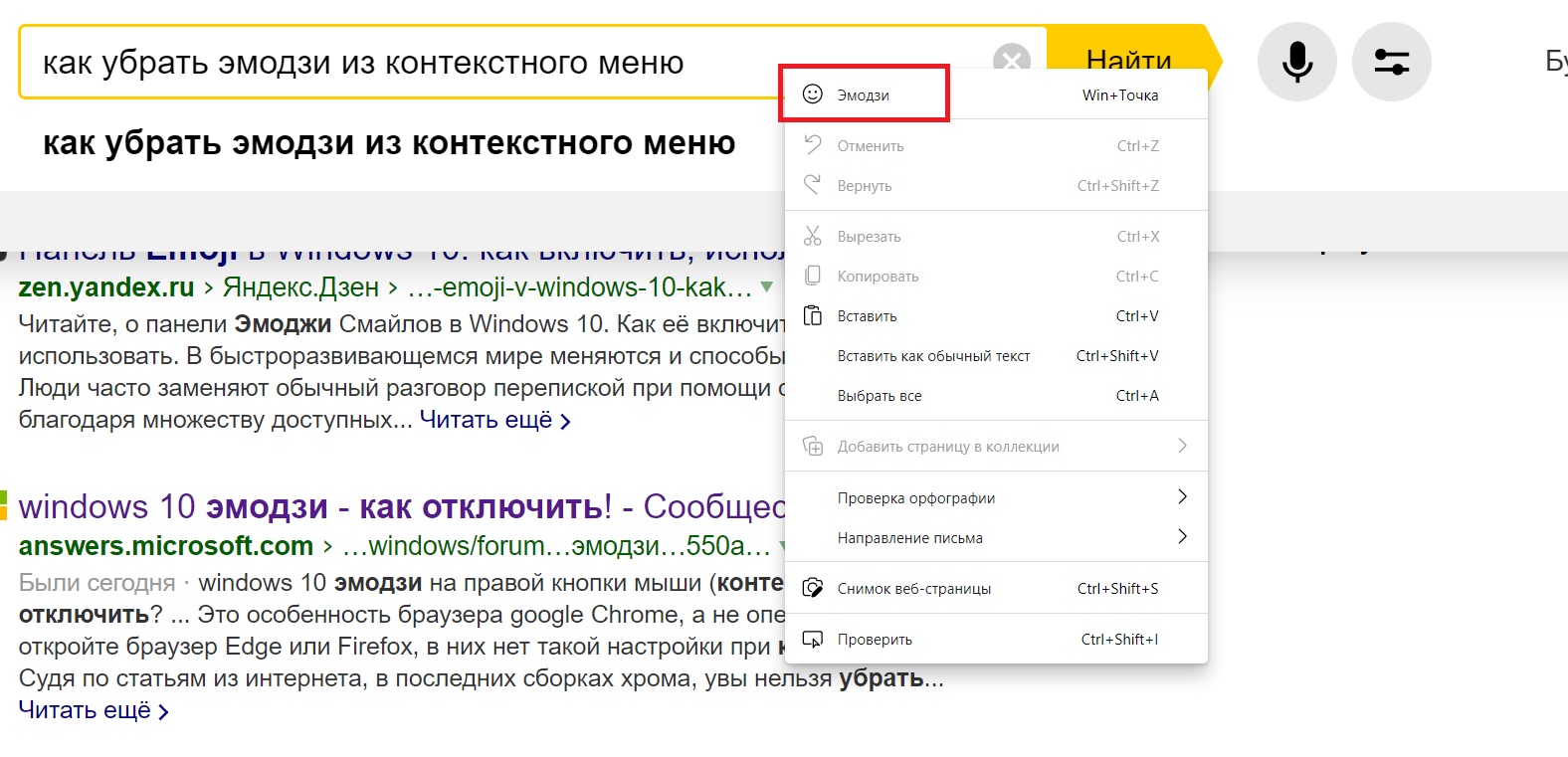Click the Win+Точка shortcut label

coord(1120,95)
